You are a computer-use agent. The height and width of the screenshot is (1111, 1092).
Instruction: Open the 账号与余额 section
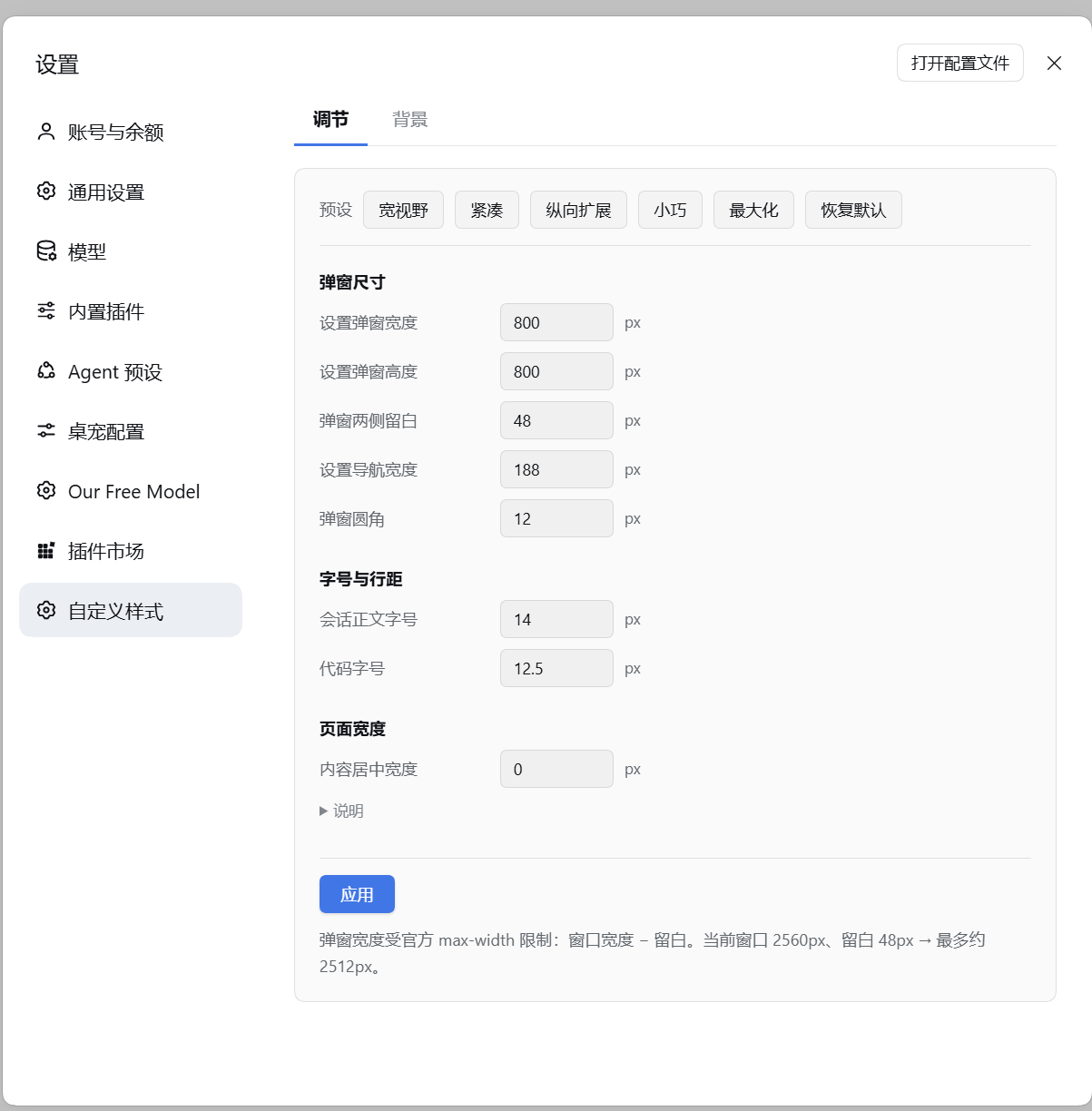point(131,132)
